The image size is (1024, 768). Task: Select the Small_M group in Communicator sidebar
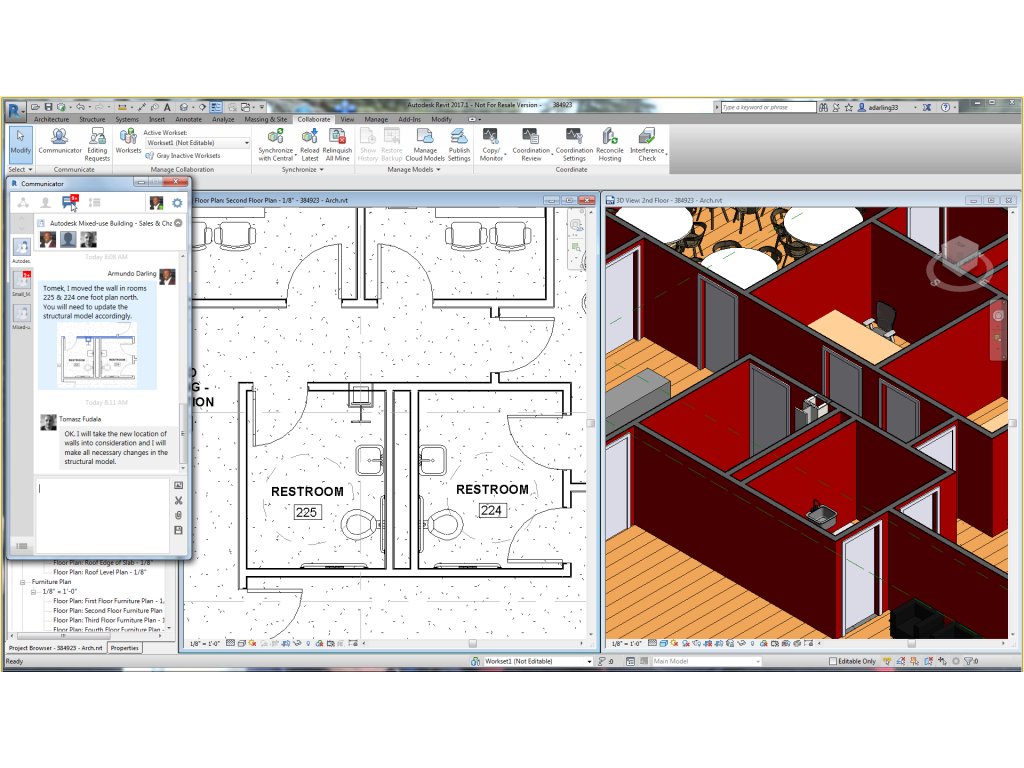22,283
